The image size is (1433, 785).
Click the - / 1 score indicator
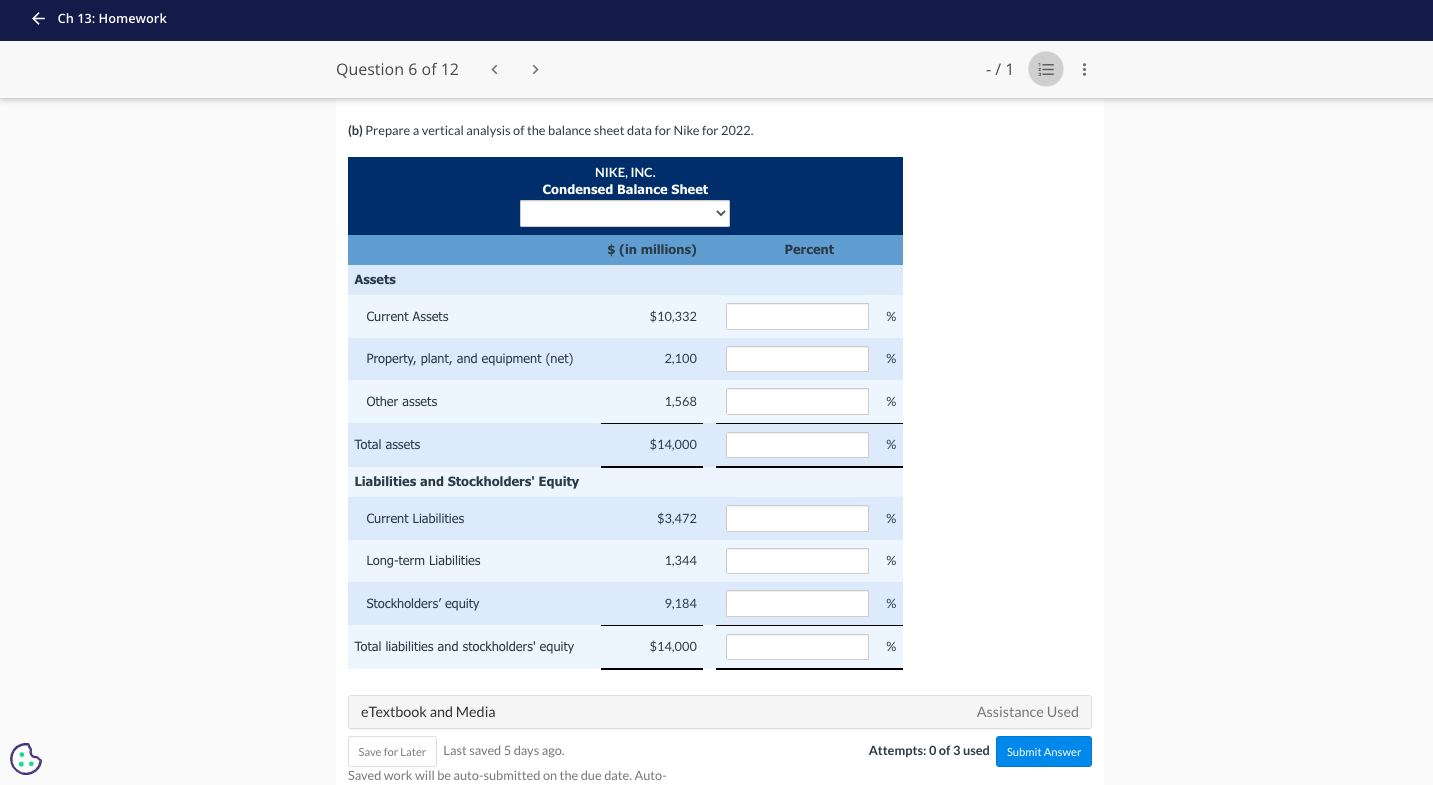[999, 69]
